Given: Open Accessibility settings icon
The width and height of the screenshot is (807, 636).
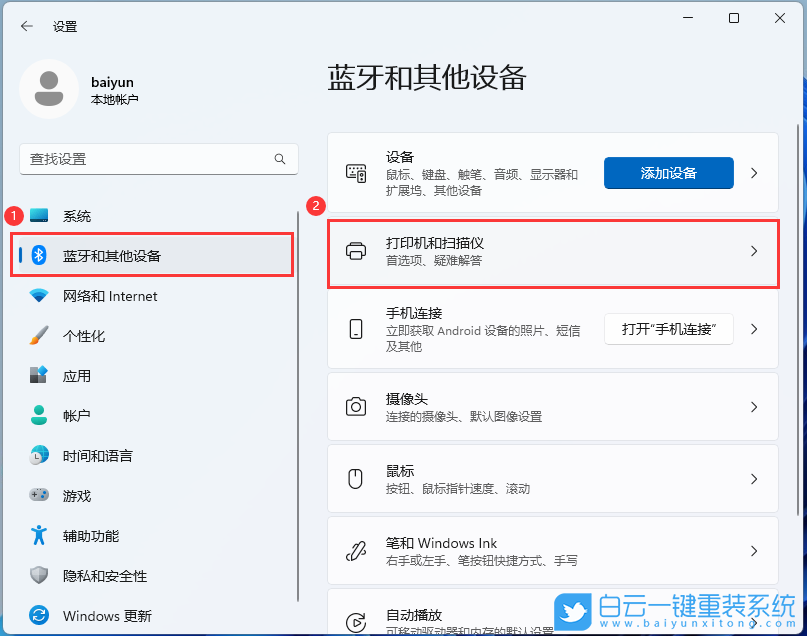Looking at the screenshot, I should (x=39, y=535).
